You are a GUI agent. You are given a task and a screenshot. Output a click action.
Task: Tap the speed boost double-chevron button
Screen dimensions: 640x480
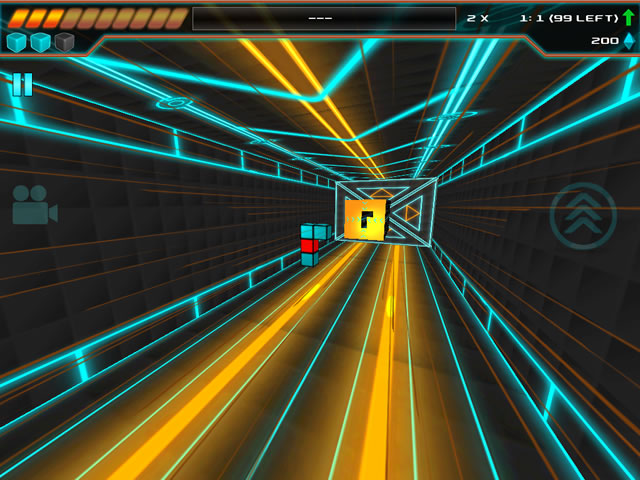tap(583, 216)
